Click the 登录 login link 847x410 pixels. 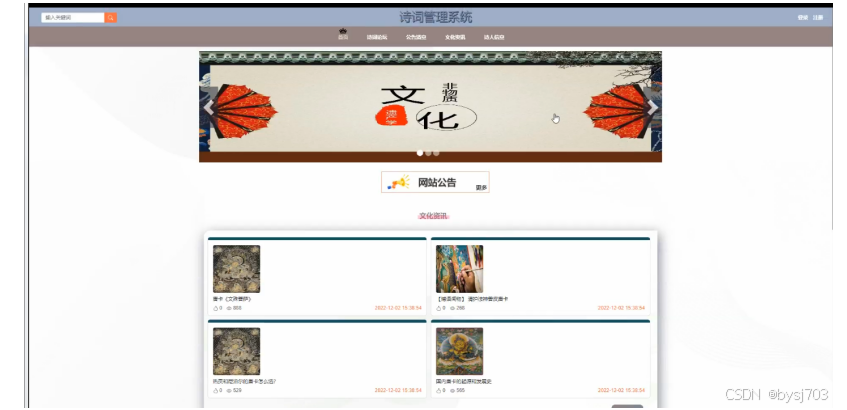click(x=803, y=18)
